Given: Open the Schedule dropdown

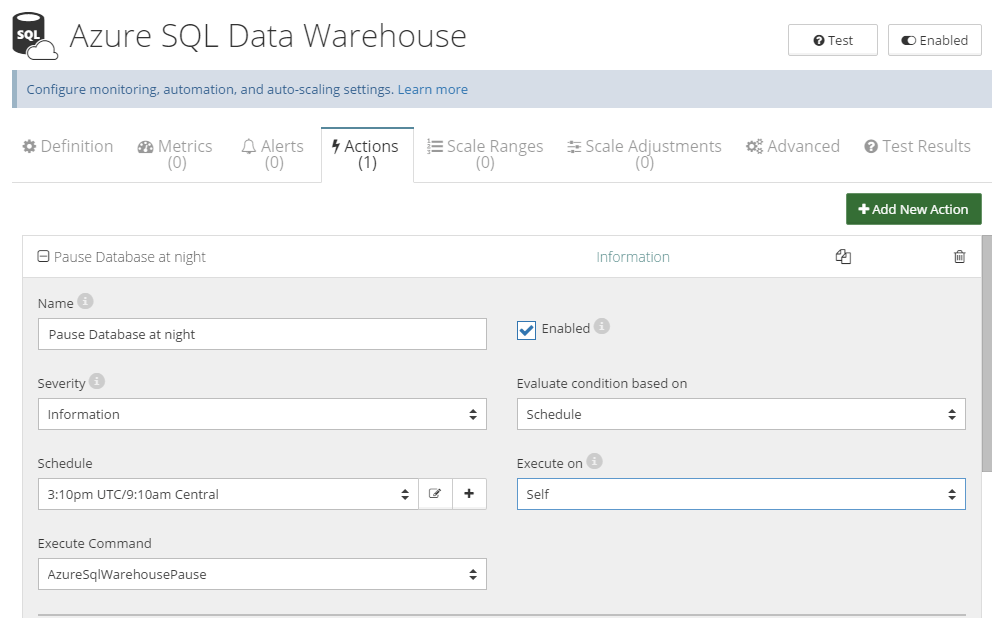Looking at the screenshot, I should [228, 494].
